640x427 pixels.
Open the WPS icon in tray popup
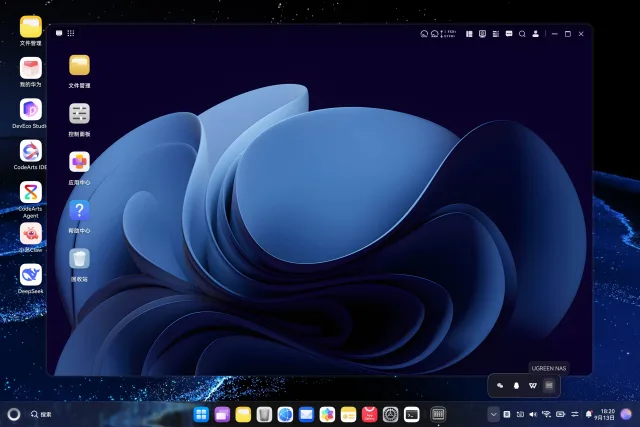[533, 385]
